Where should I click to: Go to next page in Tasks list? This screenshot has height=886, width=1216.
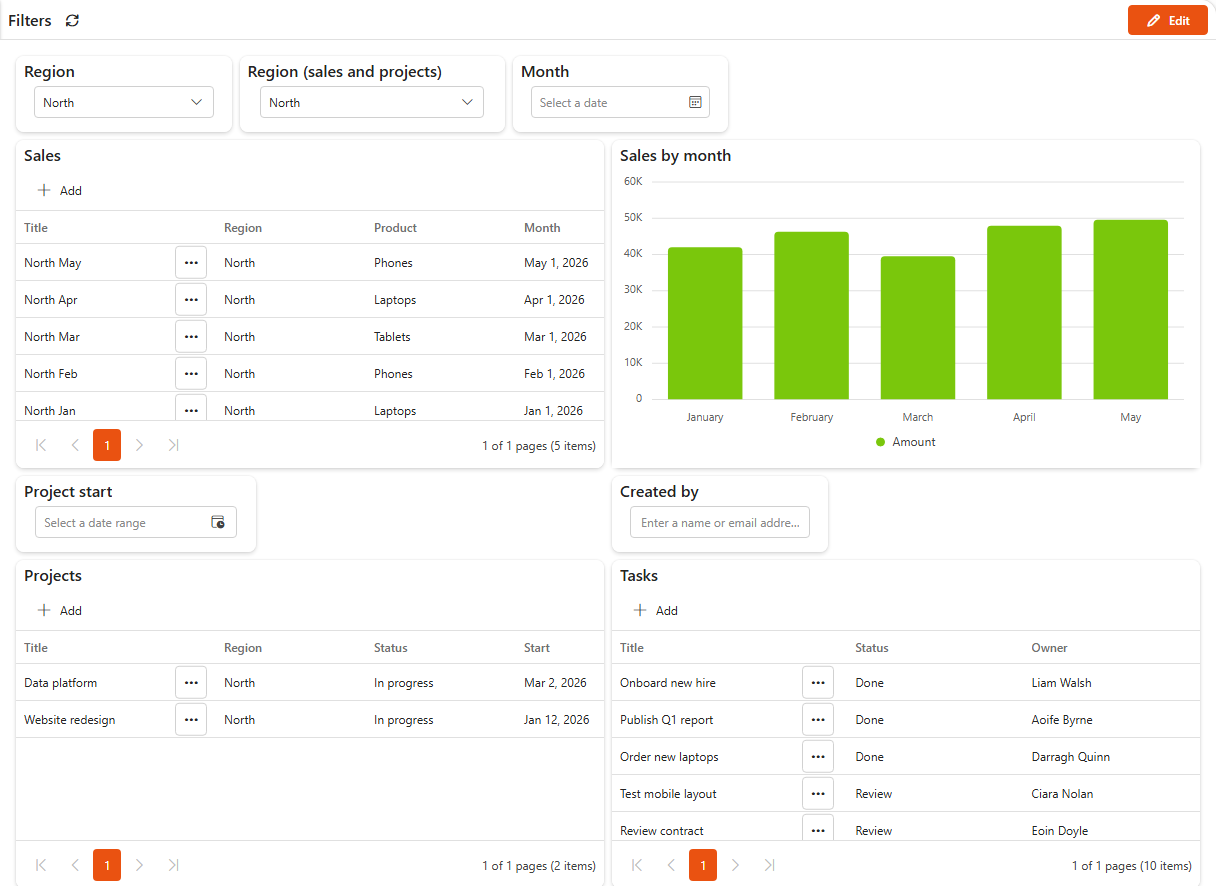[736, 865]
